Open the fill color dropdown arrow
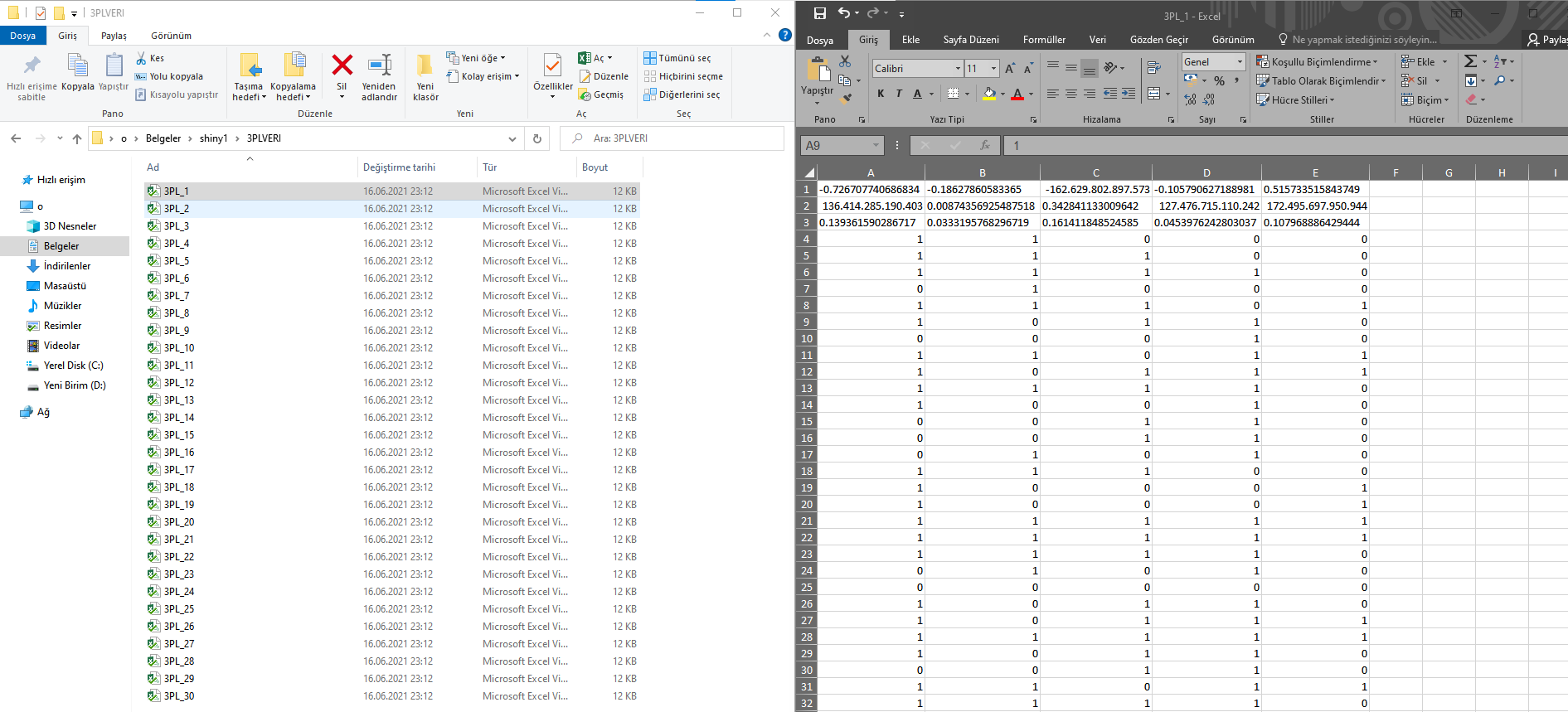1568x712 pixels. coord(1002,94)
